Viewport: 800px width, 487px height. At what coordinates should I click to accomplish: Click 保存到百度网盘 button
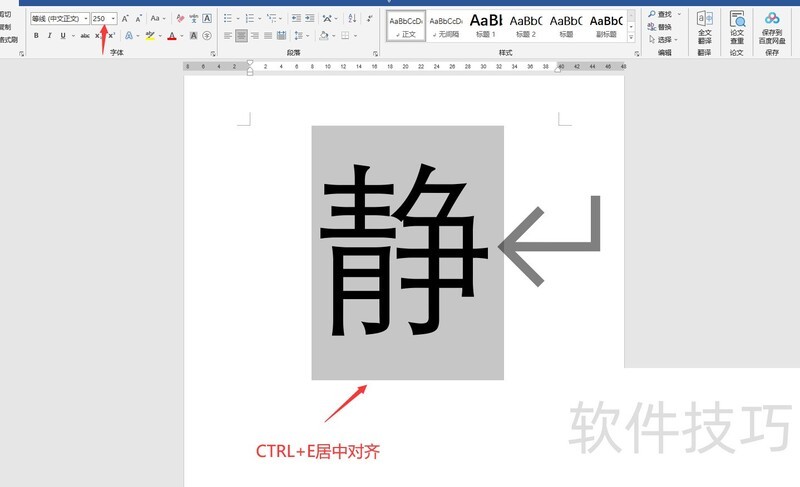[772, 28]
